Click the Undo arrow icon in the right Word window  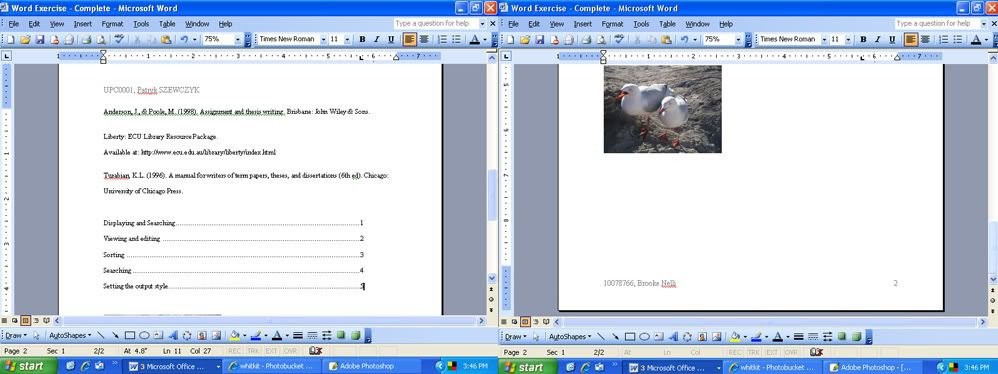(x=684, y=39)
